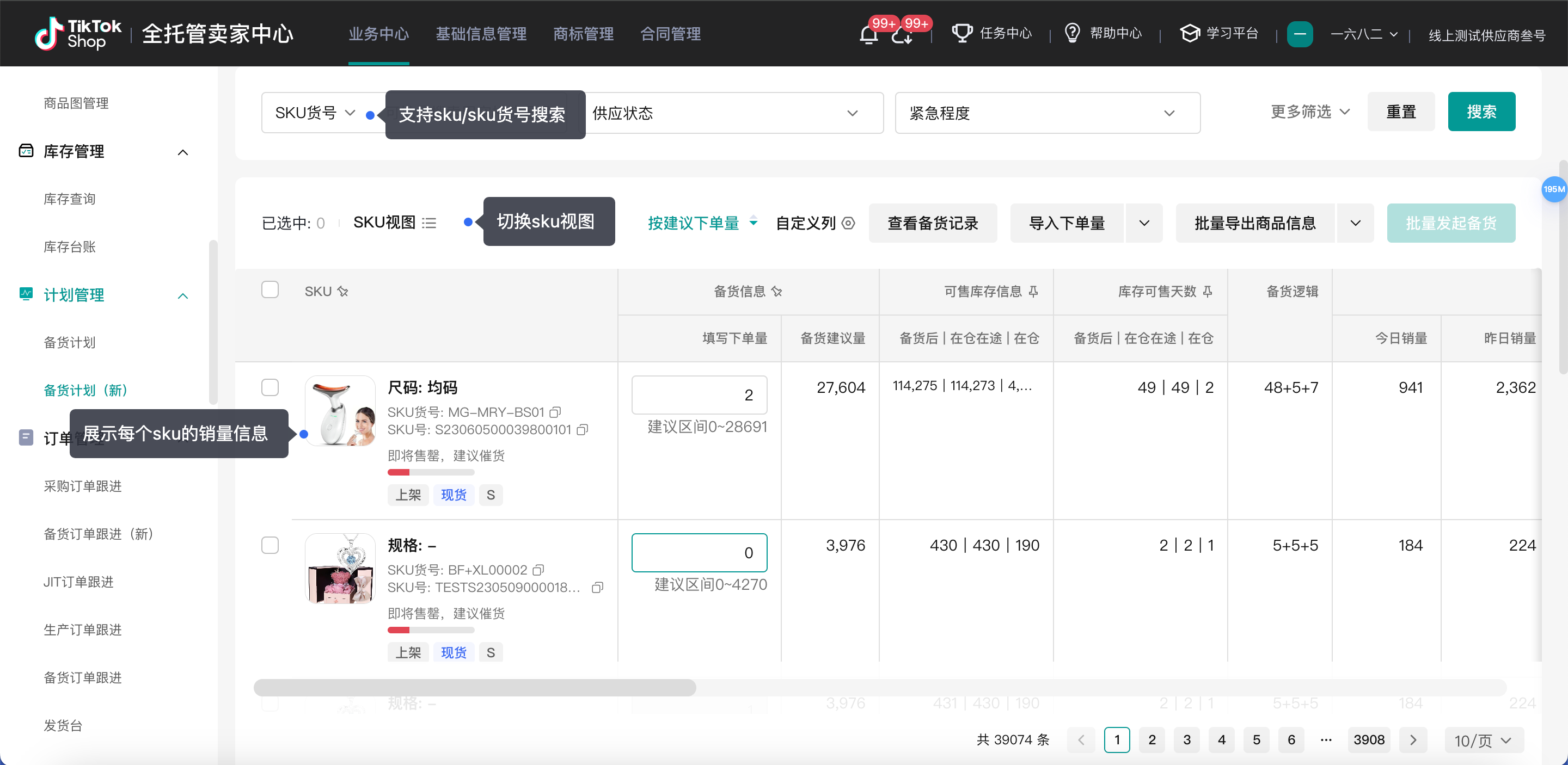
Task: Open the SKU货号 search type dropdown
Action: click(x=315, y=113)
